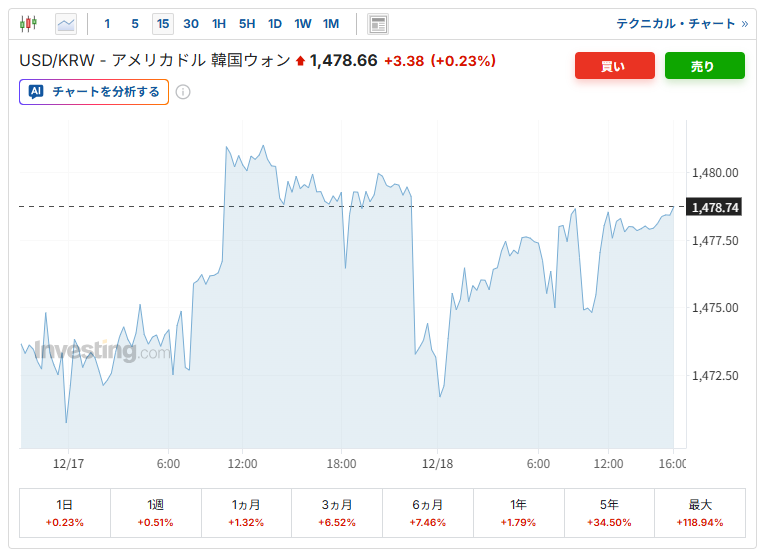Open the 5年 period tab
The image size is (765, 554).
pyautogui.click(x=609, y=512)
